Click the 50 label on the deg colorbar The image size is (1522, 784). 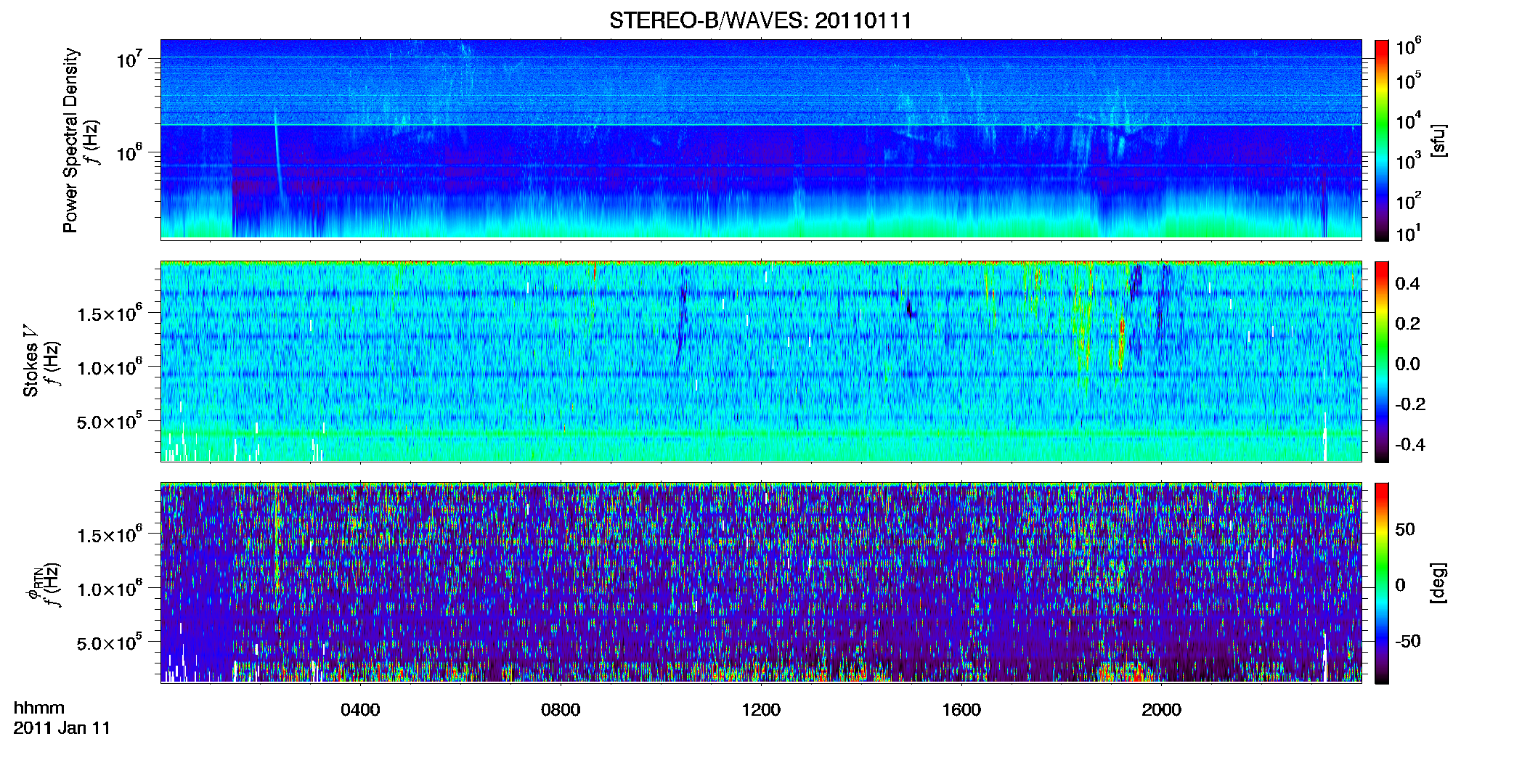tap(1404, 529)
